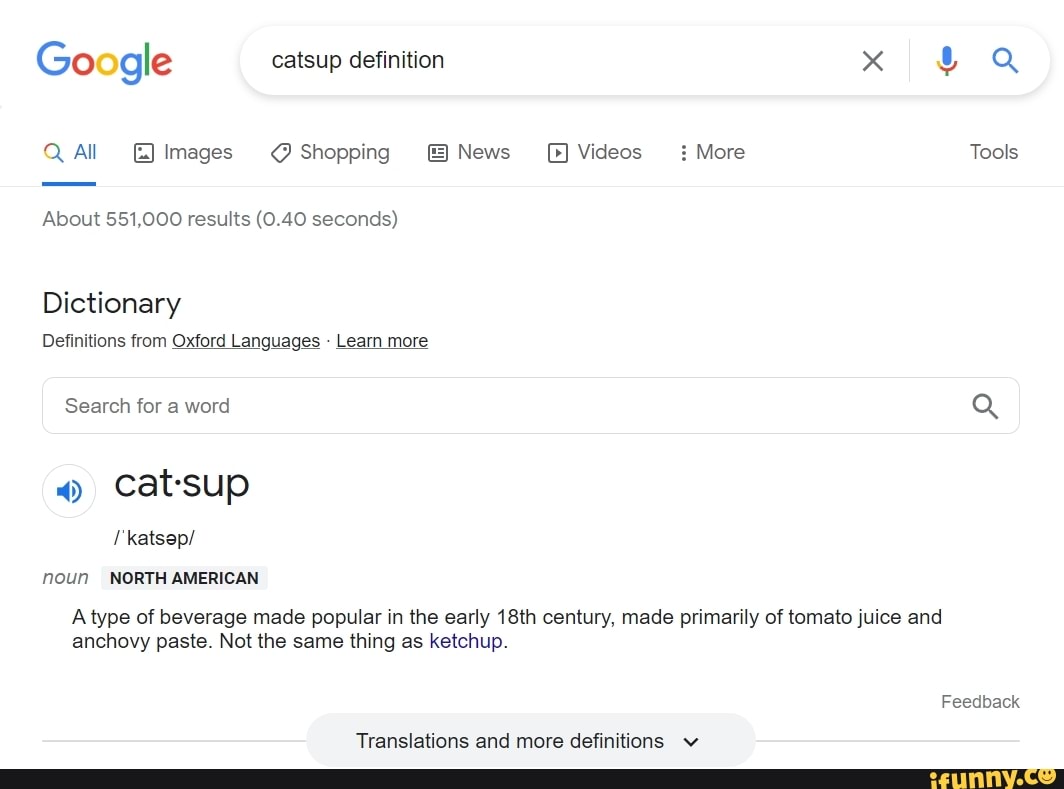Switch to the All results tab
1064x789 pixels.
pos(70,152)
